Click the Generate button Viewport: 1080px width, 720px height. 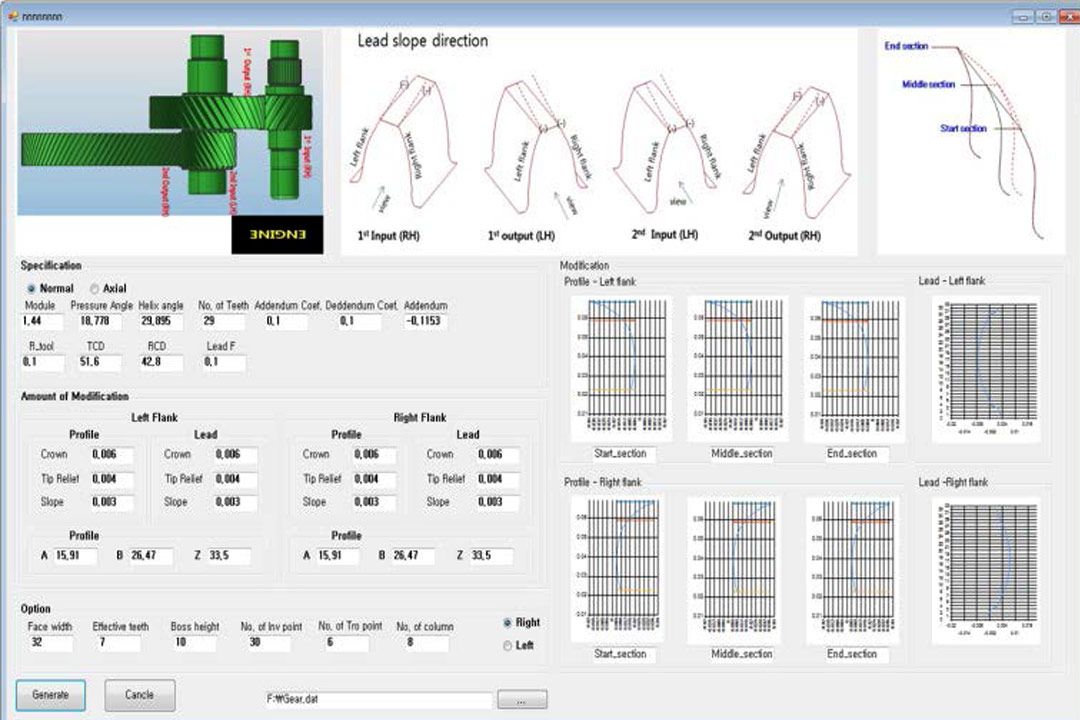[50, 695]
